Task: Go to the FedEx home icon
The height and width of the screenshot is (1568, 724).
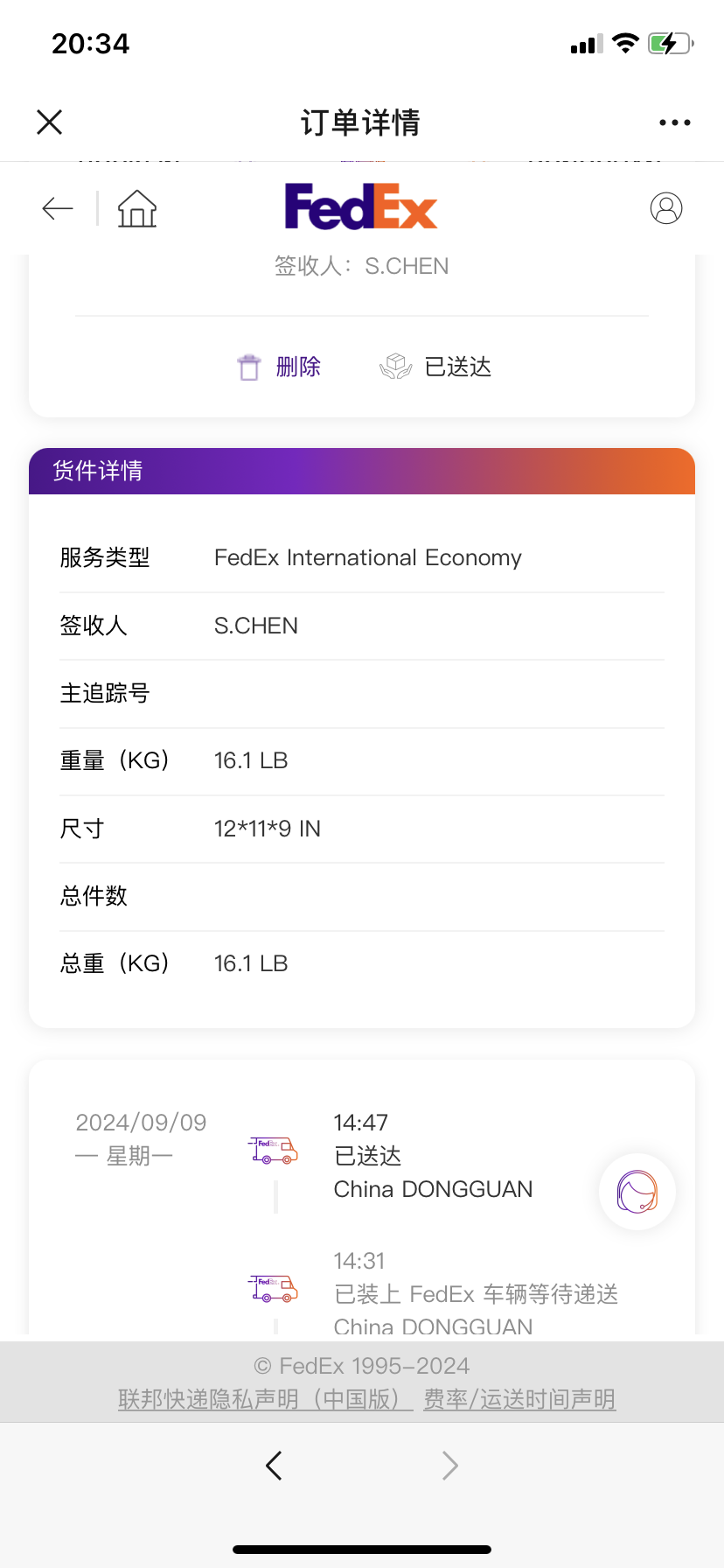Action: 137,208
